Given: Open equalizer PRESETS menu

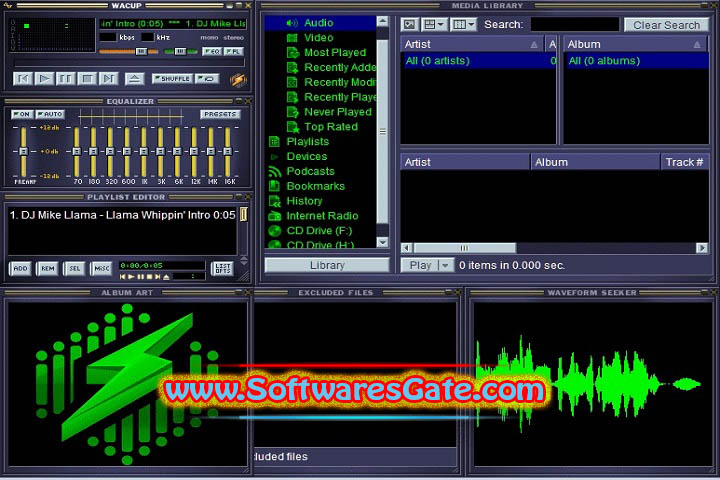Looking at the screenshot, I should pos(220,114).
